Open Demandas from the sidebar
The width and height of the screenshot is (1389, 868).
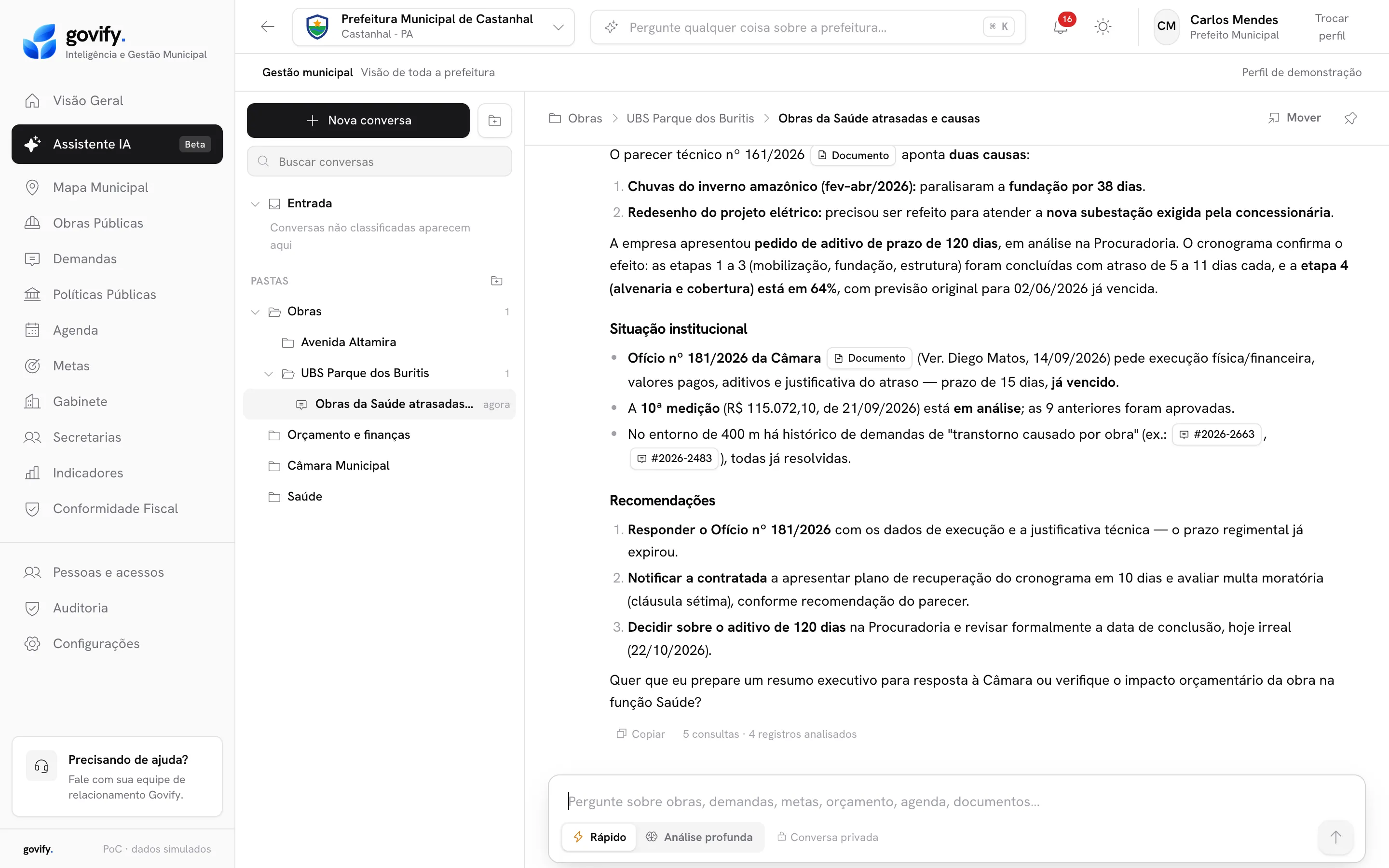tap(117, 259)
